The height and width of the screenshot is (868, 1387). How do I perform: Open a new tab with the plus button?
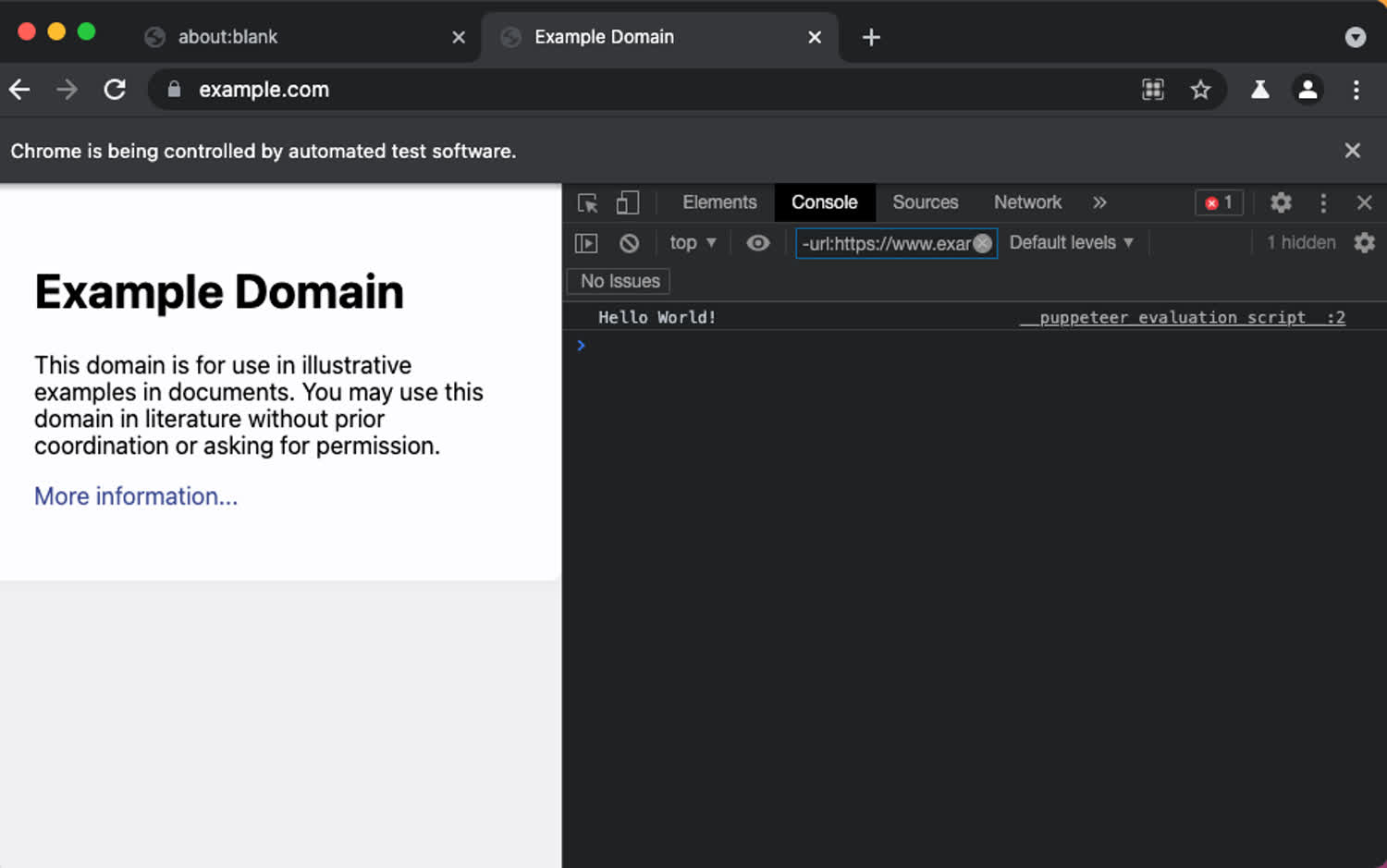click(x=871, y=37)
